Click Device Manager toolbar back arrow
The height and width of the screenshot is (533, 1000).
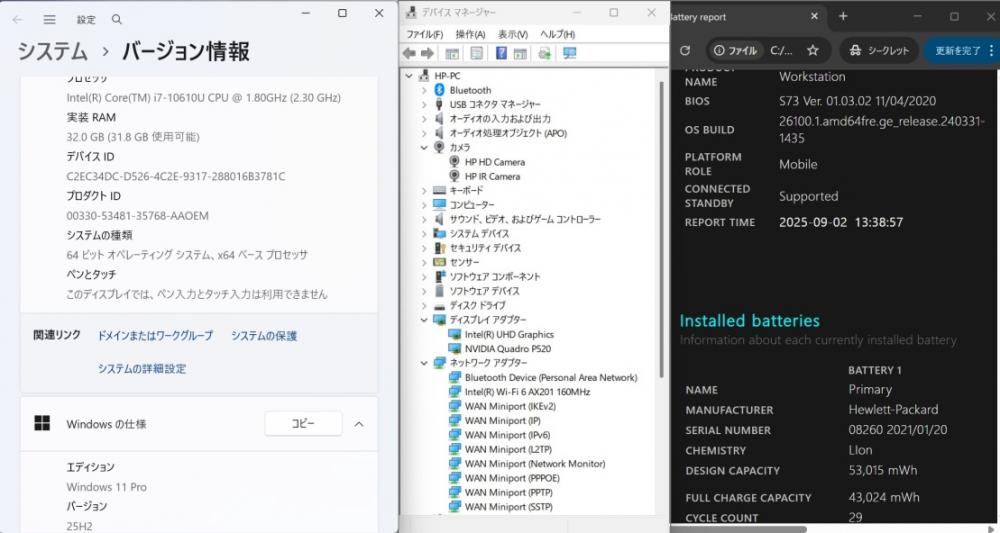409,54
